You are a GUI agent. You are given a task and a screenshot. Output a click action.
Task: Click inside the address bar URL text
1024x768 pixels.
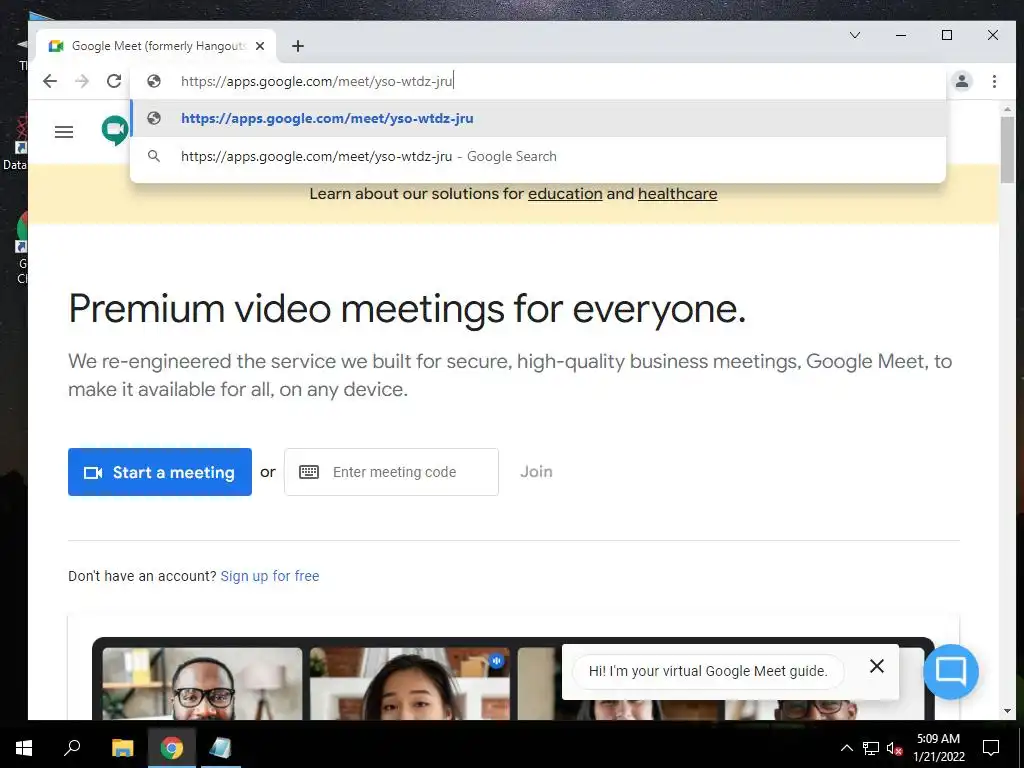pyautogui.click(x=316, y=81)
